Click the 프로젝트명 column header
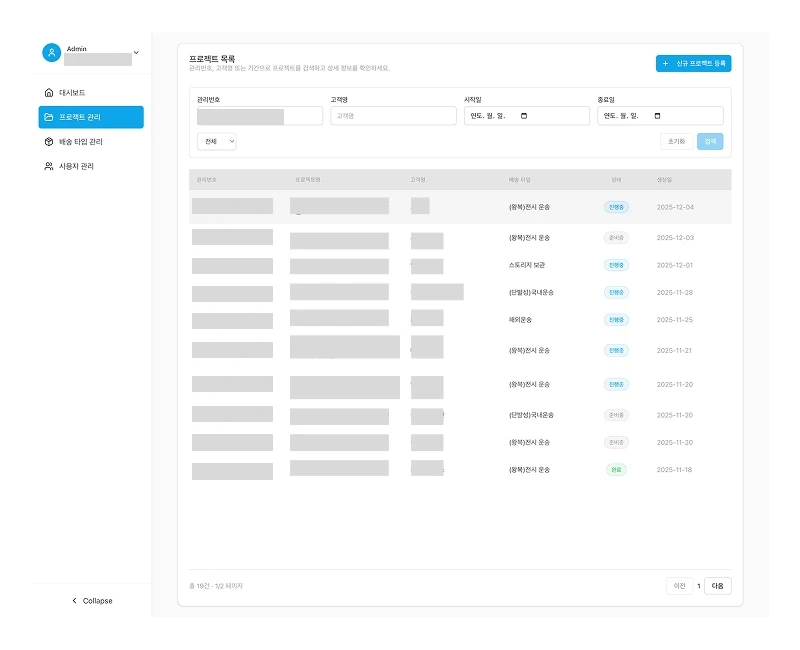800x650 pixels. (308, 180)
